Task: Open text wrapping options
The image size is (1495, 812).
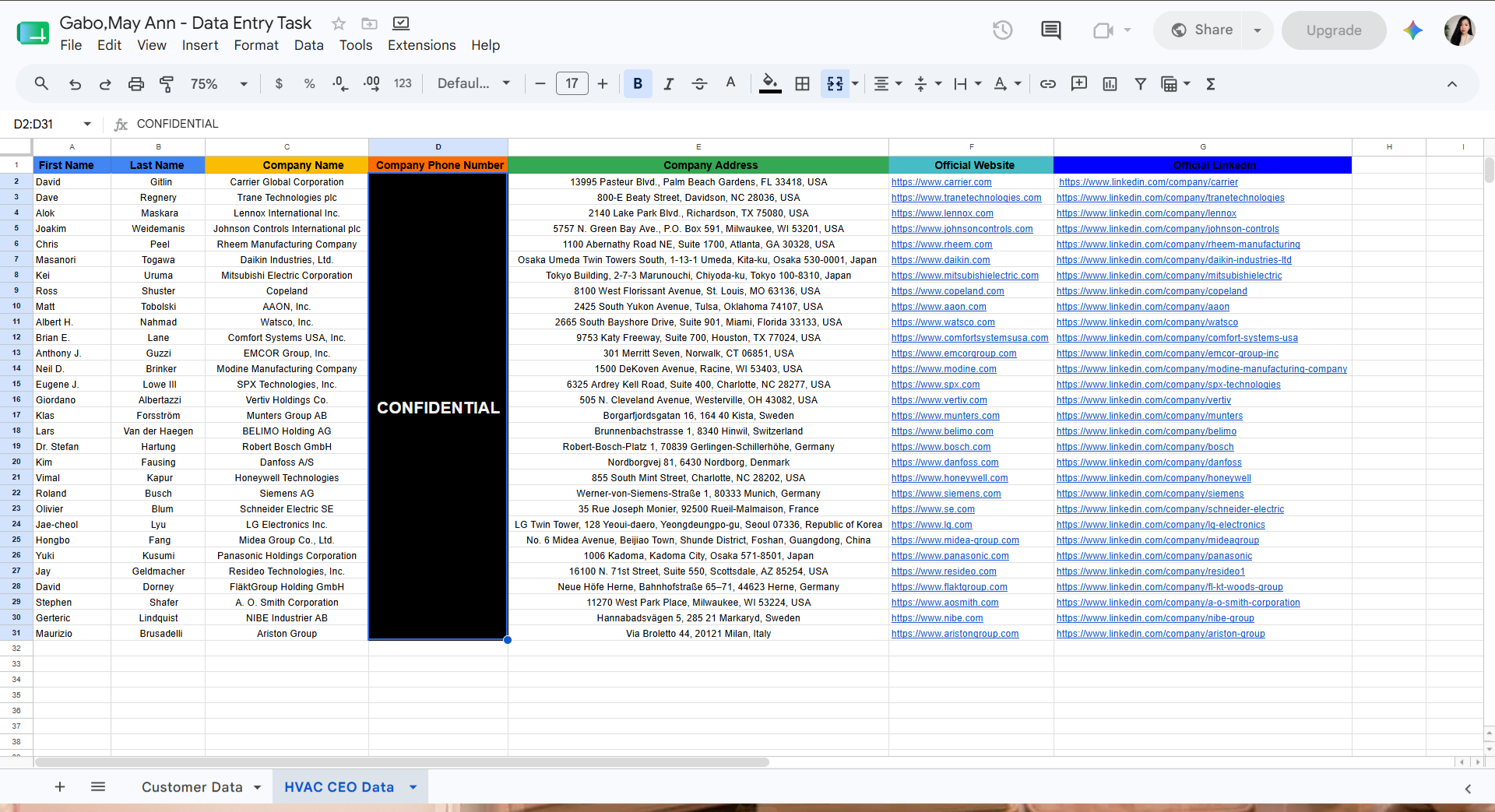Action: click(x=967, y=84)
